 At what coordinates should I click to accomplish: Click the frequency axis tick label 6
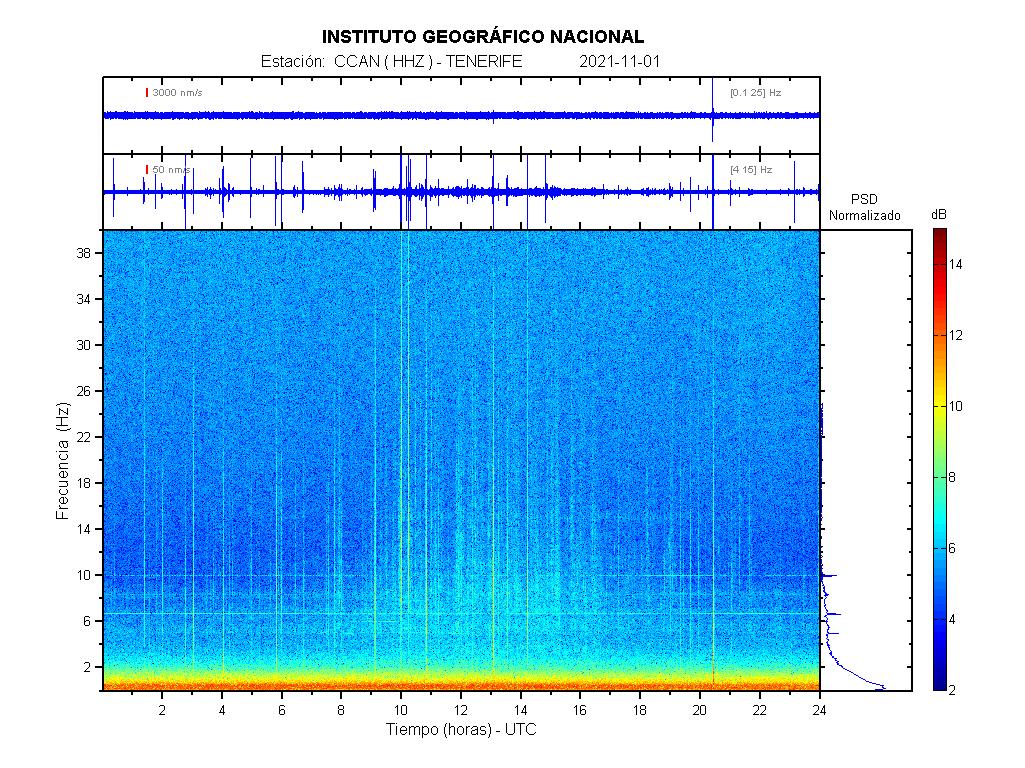click(x=88, y=622)
